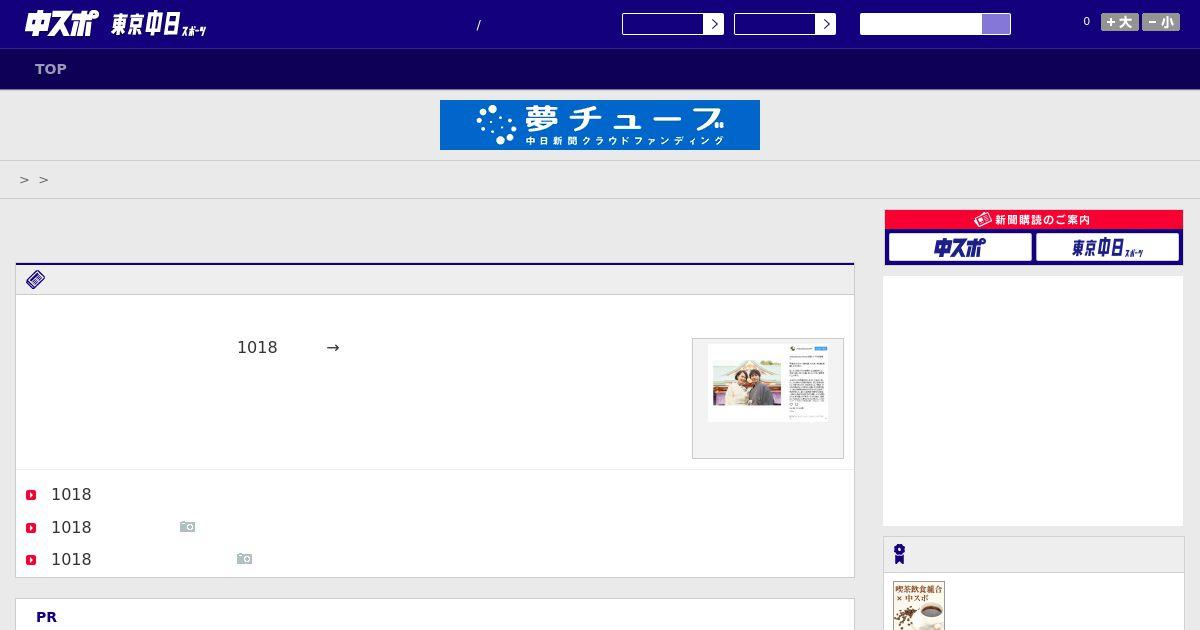Click the news section header icon
The image size is (1200, 630).
pos(35,279)
